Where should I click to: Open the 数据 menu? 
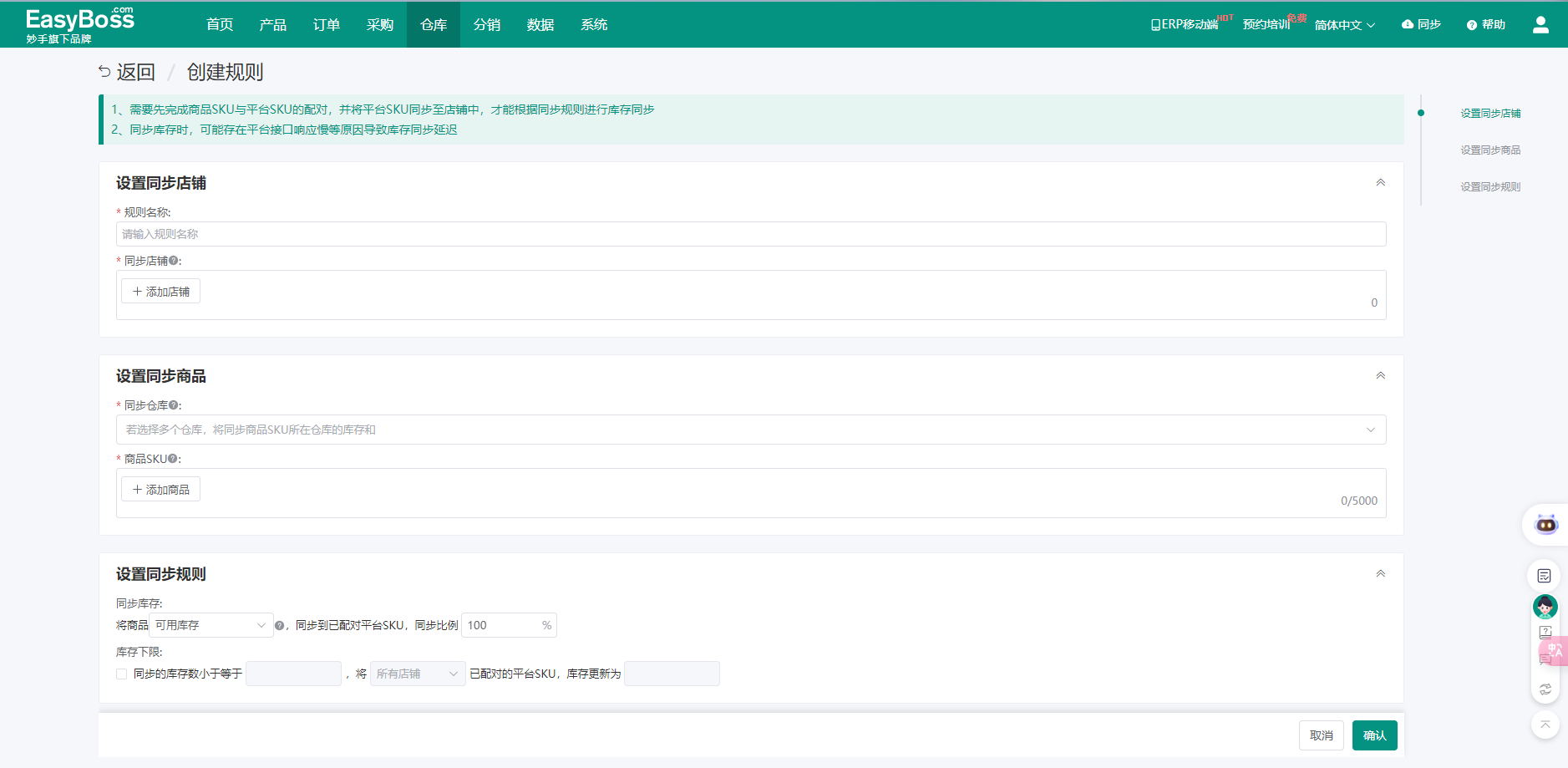[x=540, y=24]
